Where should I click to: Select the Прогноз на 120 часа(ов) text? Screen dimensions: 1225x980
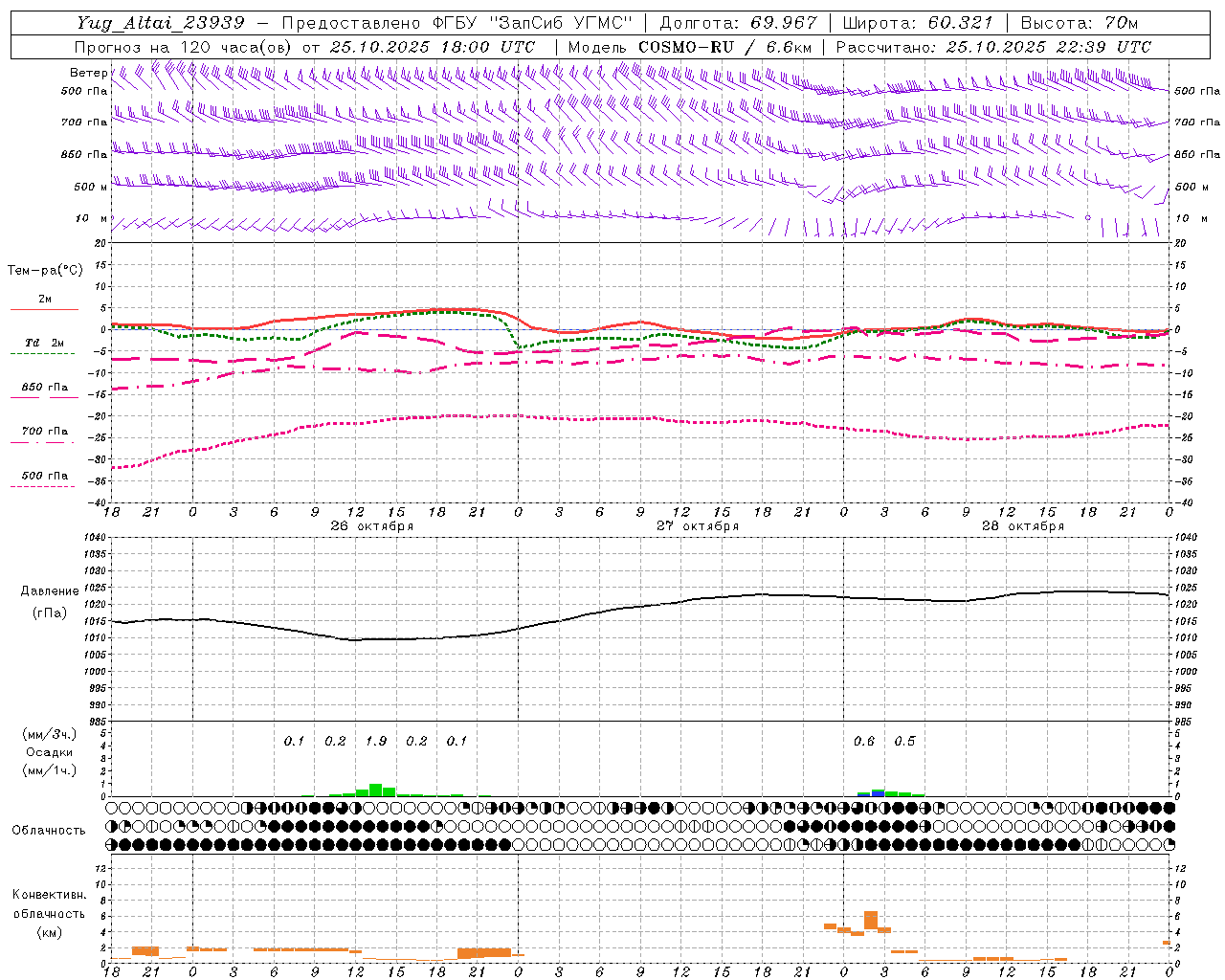pyautogui.click(x=183, y=47)
